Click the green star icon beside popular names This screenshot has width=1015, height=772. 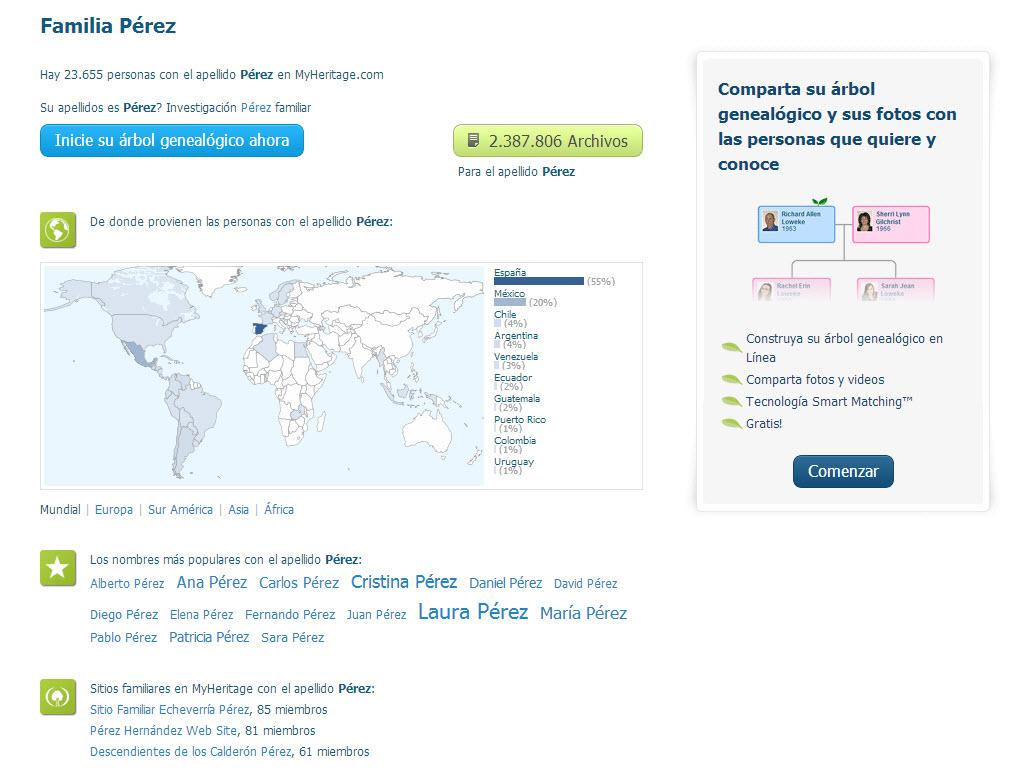tap(58, 568)
